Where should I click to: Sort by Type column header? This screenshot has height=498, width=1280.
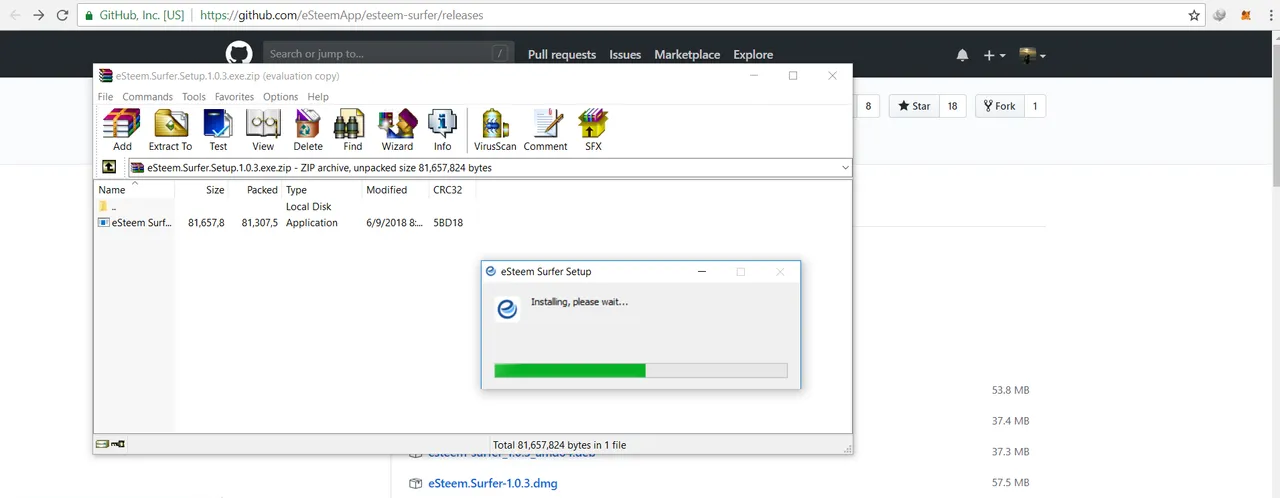click(x=322, y=190)
